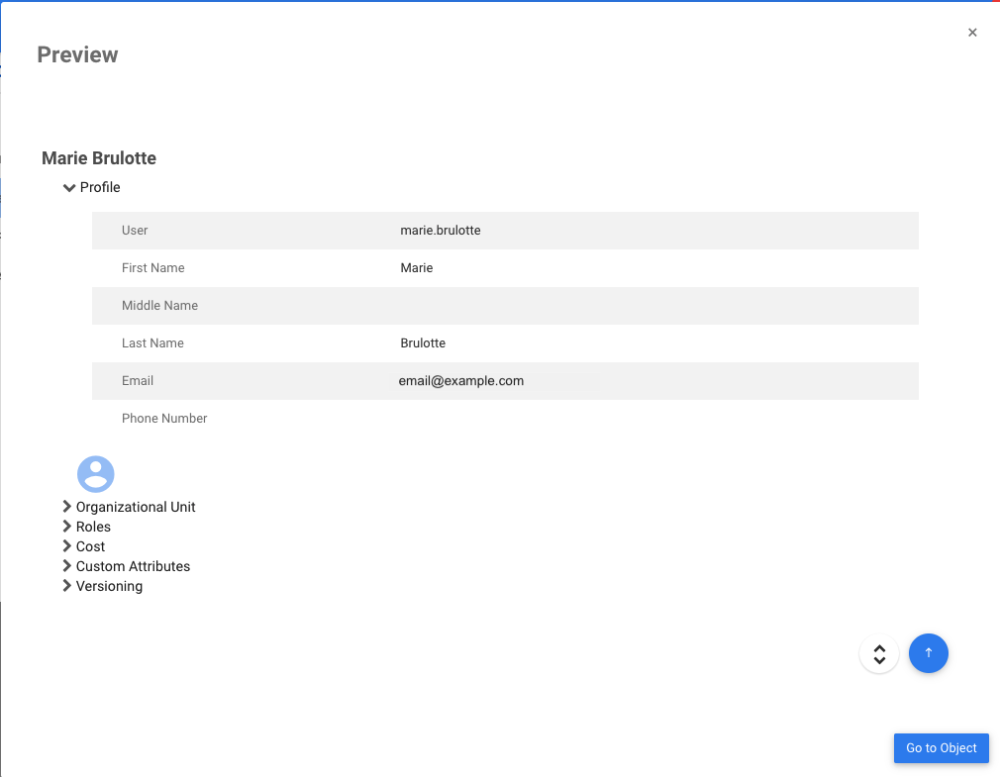Close the Preview dialog with X
1000x777 pixels.
(x=972, y=33)
